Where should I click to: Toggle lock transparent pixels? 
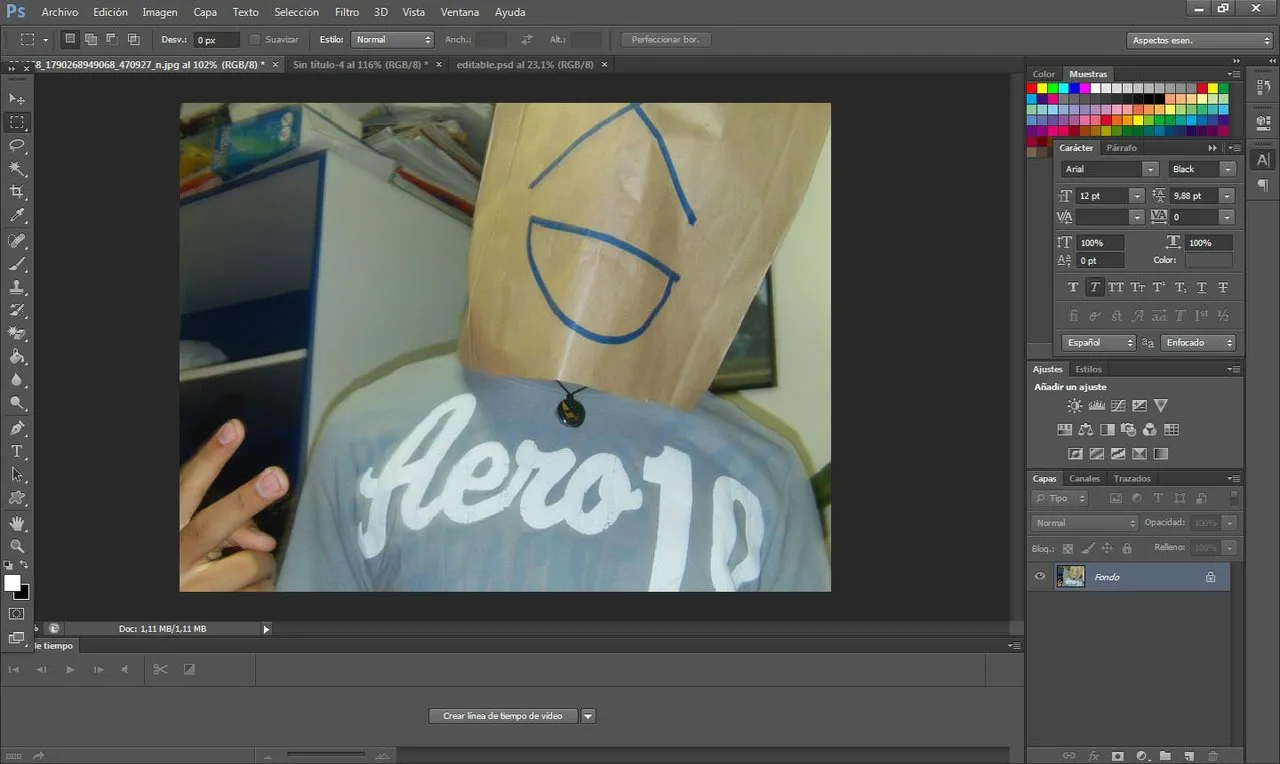[1068, 548]
